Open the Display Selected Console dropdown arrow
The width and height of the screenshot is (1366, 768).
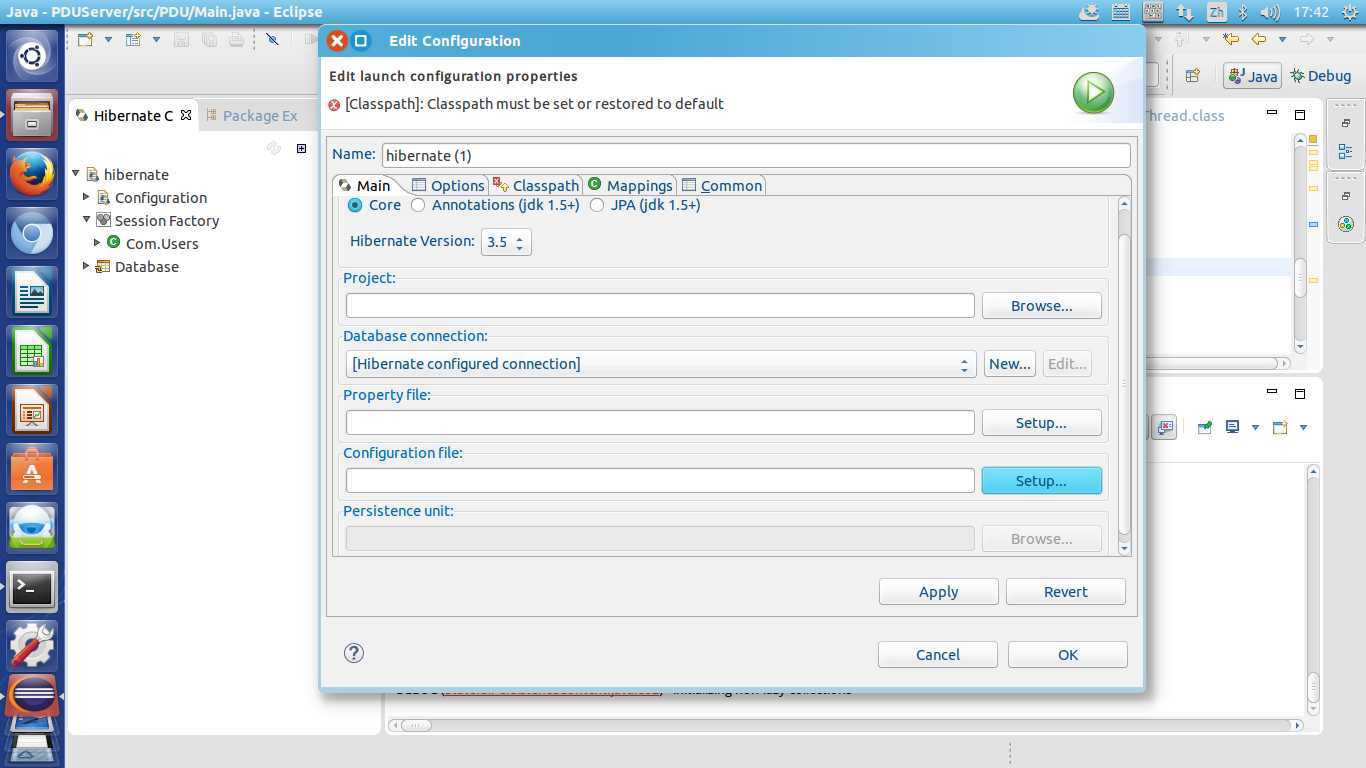(1255, 428)
